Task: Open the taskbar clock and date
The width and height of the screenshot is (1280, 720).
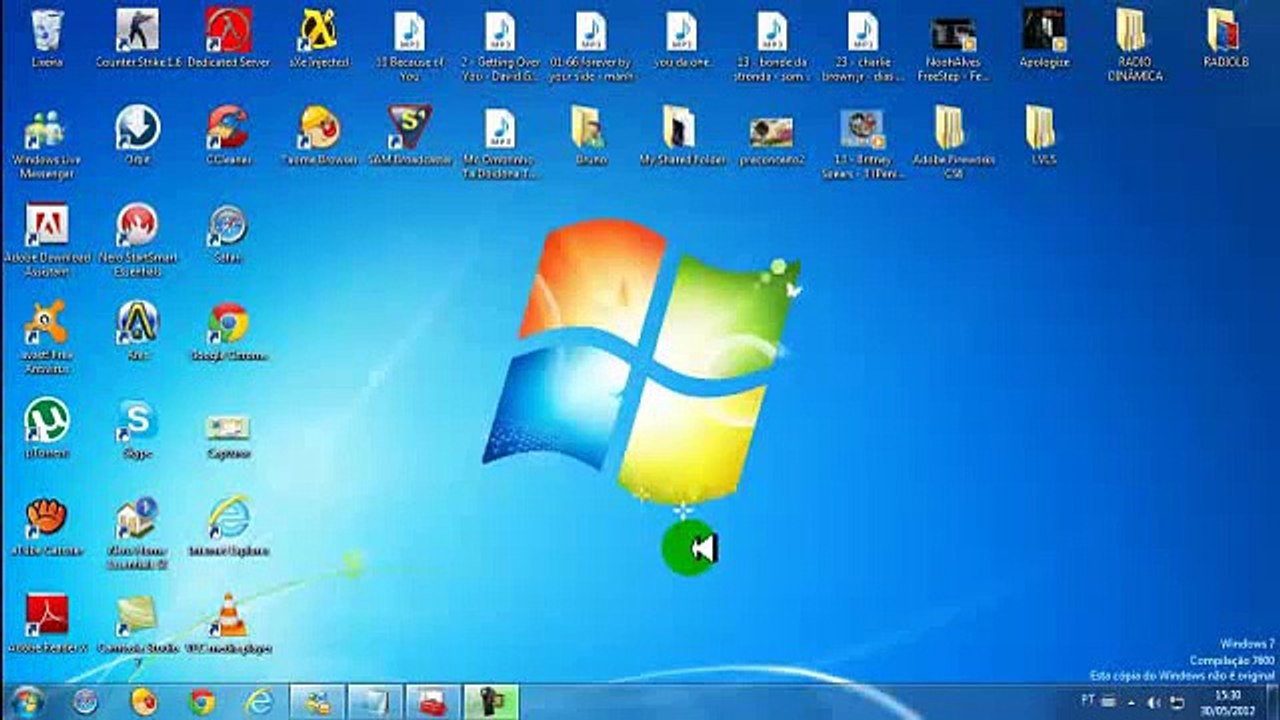Action: tap(1227, 702)
